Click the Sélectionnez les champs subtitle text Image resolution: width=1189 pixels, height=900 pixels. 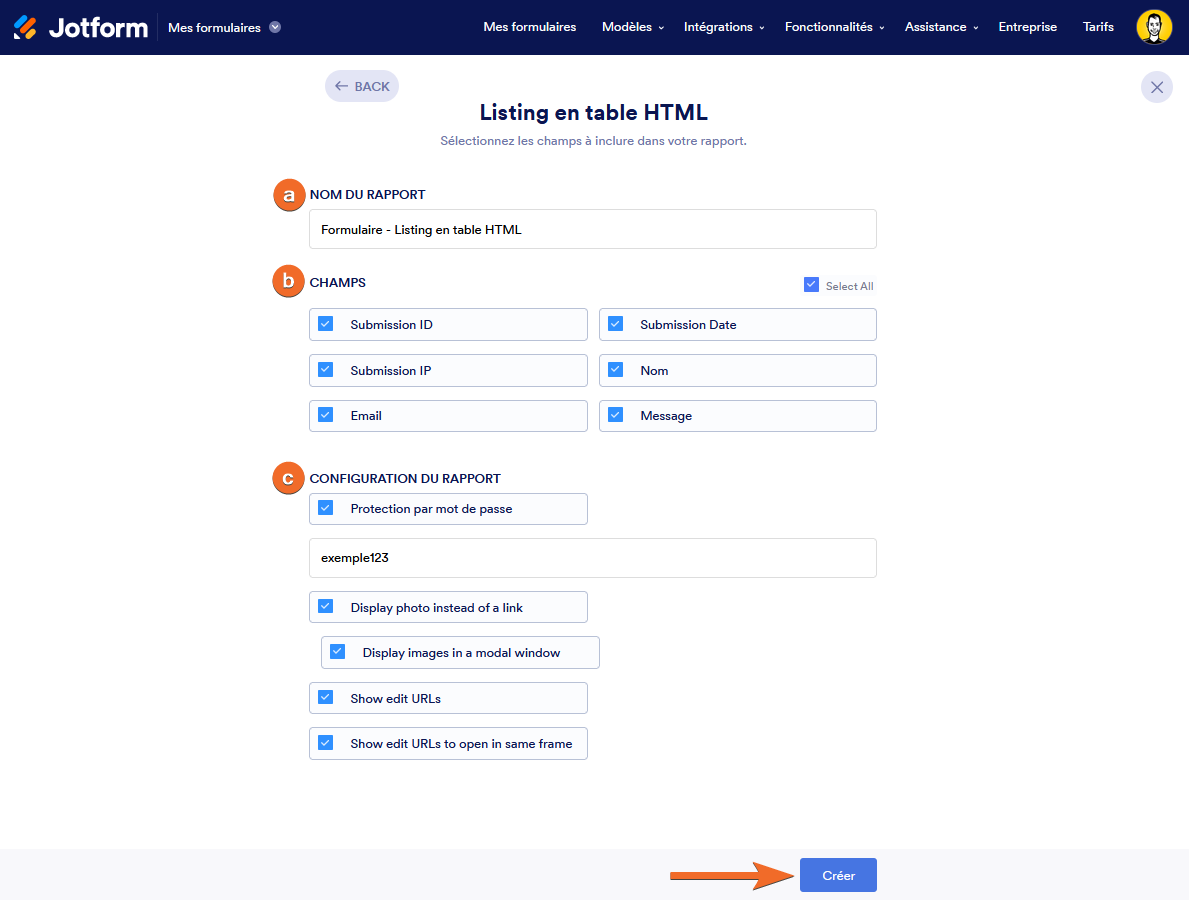click(x=593, y=141)
